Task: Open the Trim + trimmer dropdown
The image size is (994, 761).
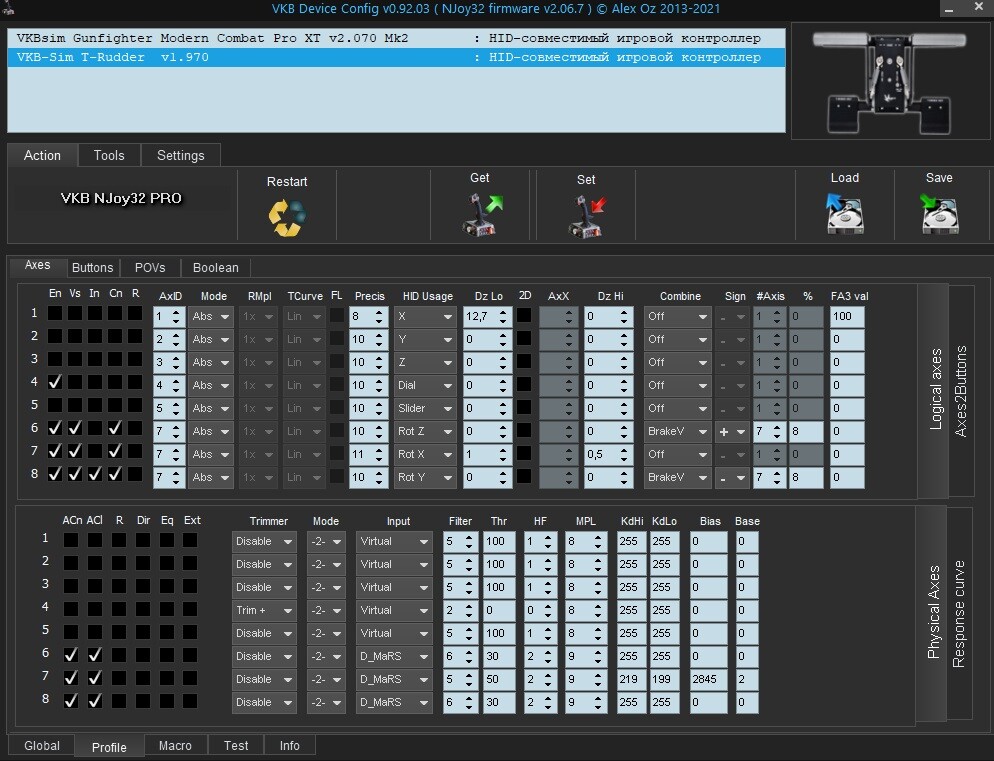Action: click(x=264, y=610)
